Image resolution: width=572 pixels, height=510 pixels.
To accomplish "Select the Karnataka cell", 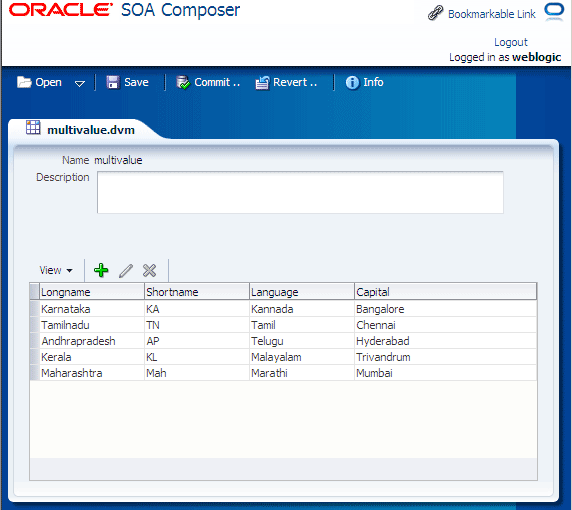I will coord(92,309).
